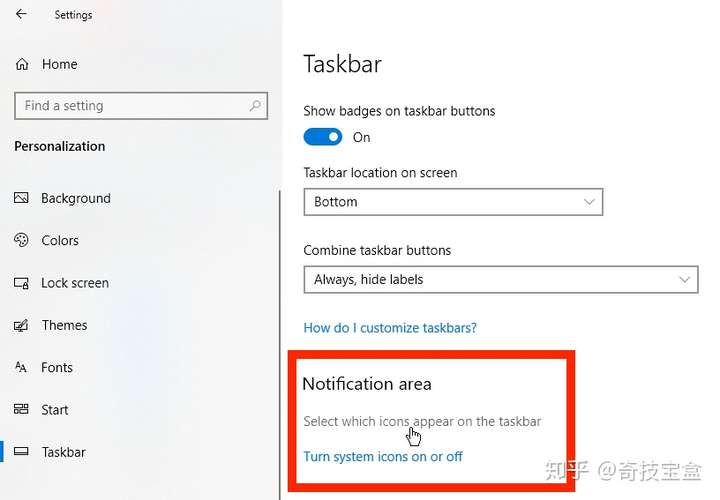Open Home via the house icon

pyautogui.click(x=22, y=64)
